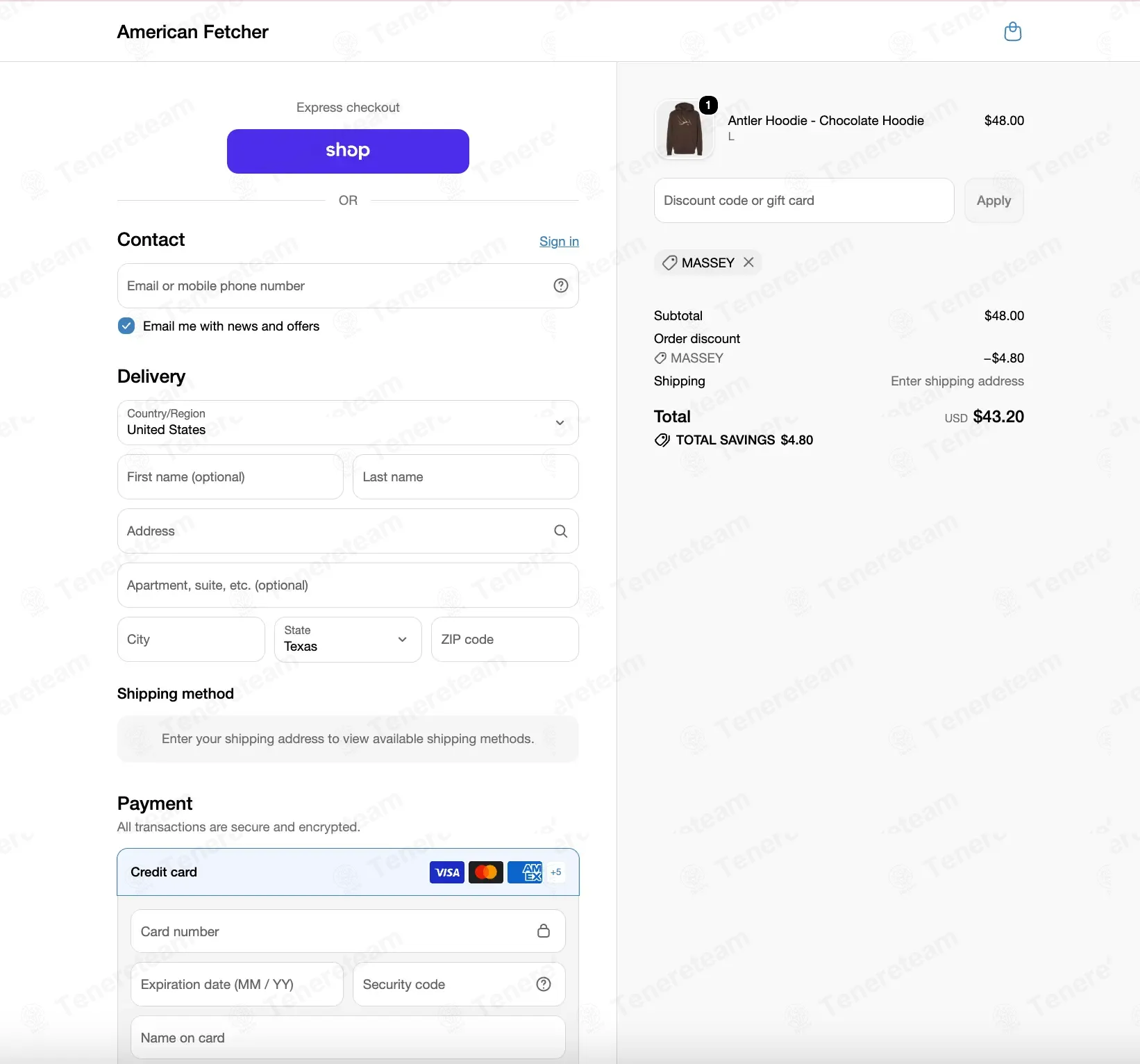Screen dimensions: 1140x1064
Task: Open the State dropdown showing Texas
Action: point(348,639)
